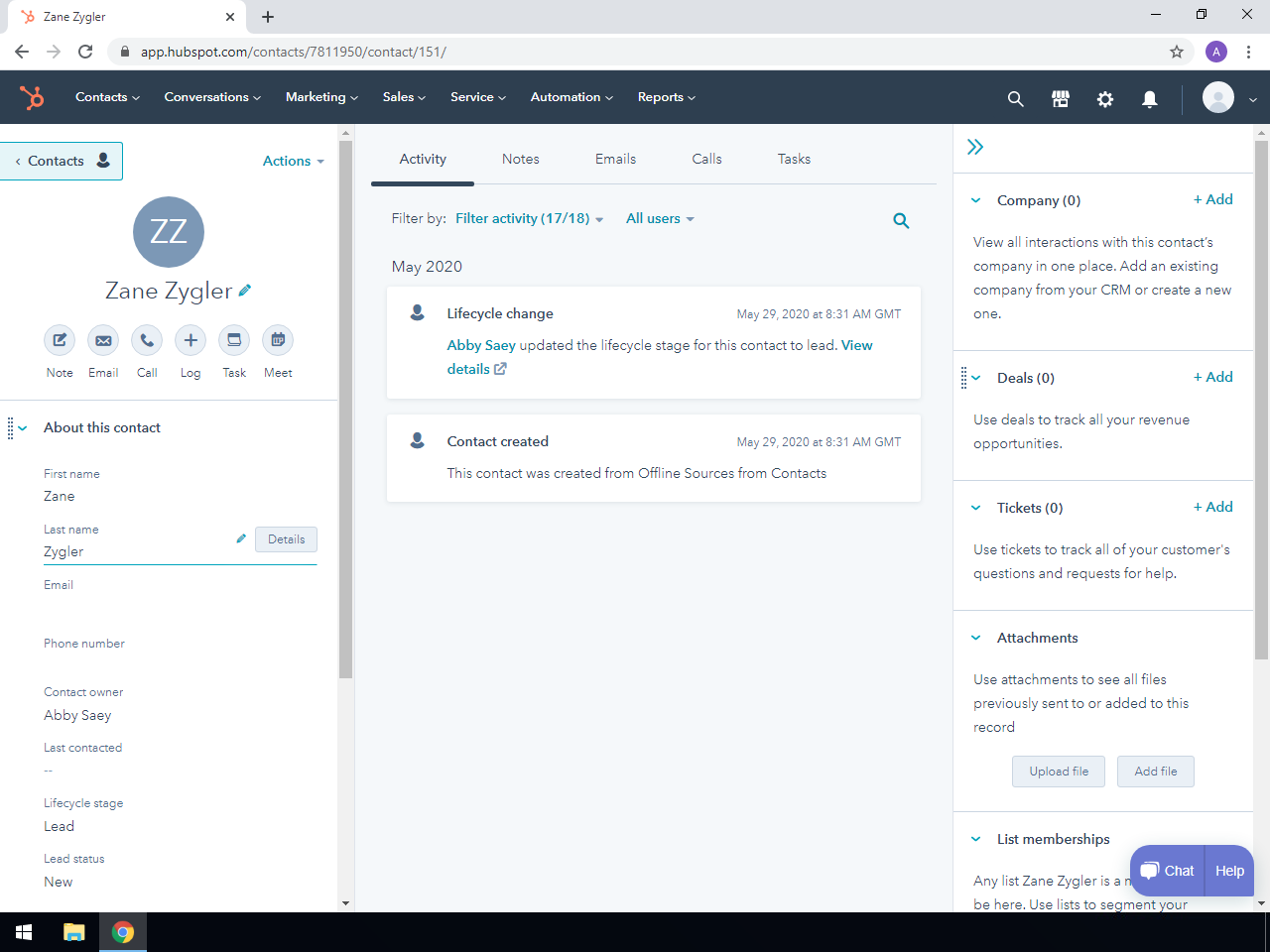
Task: Click the HubSpot sprocket logo
Action: coord(32,97)
